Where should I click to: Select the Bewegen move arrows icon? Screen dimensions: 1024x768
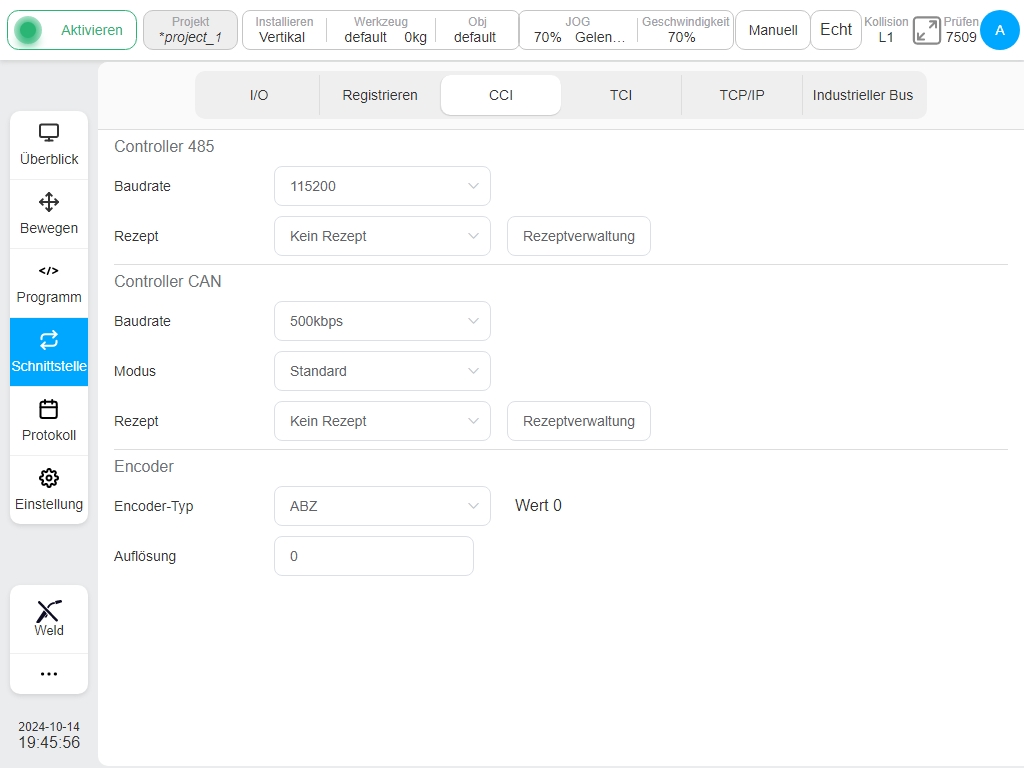point(49,202)
